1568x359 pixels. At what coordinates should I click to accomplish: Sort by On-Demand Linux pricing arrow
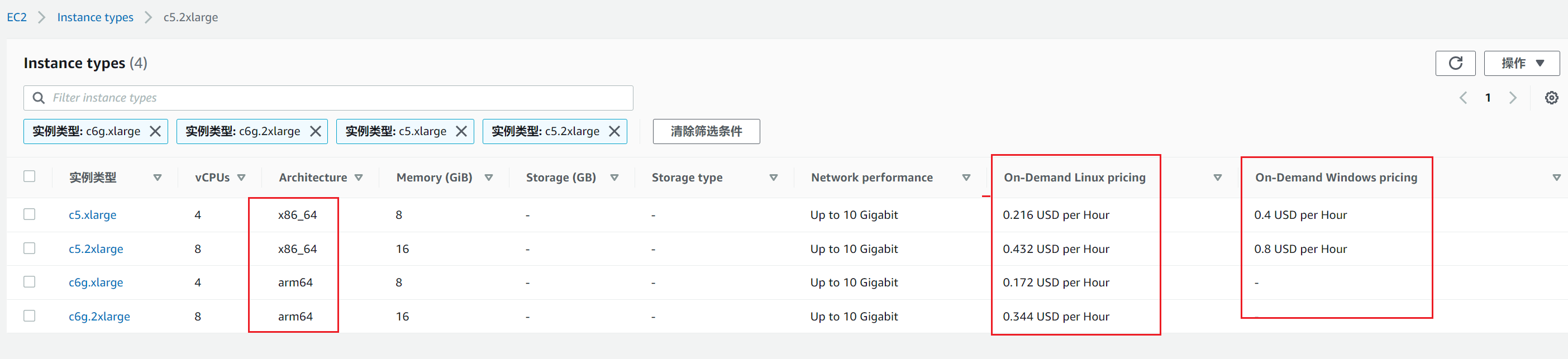click(1217, 178)
